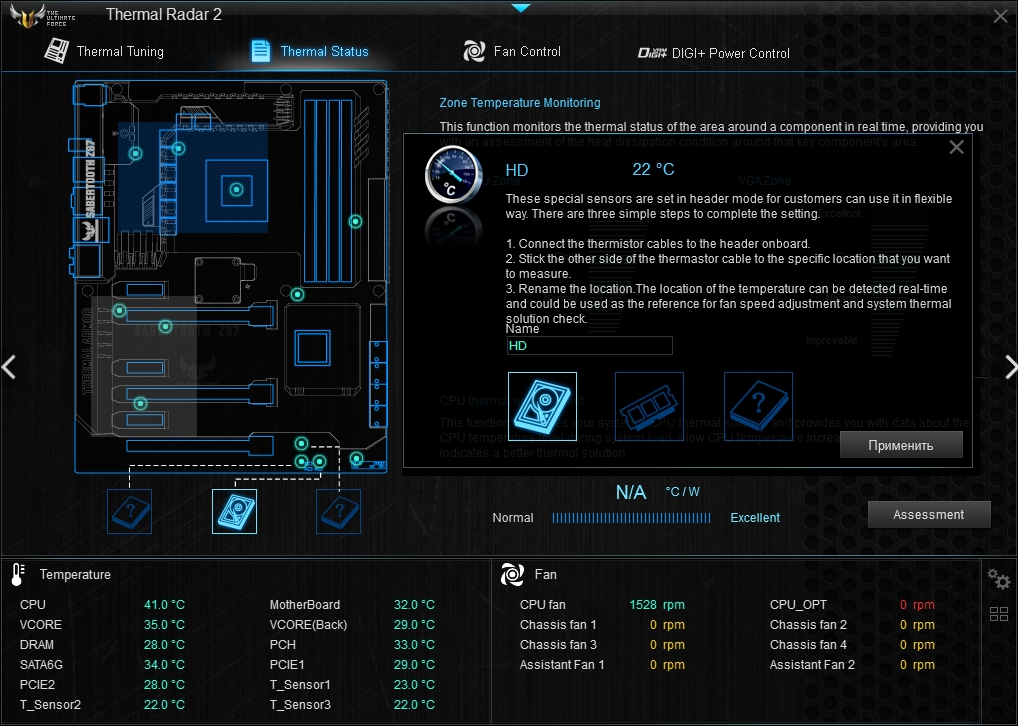Click the Name field containing HD
The image size is (1018, 726).
[590, 345]
